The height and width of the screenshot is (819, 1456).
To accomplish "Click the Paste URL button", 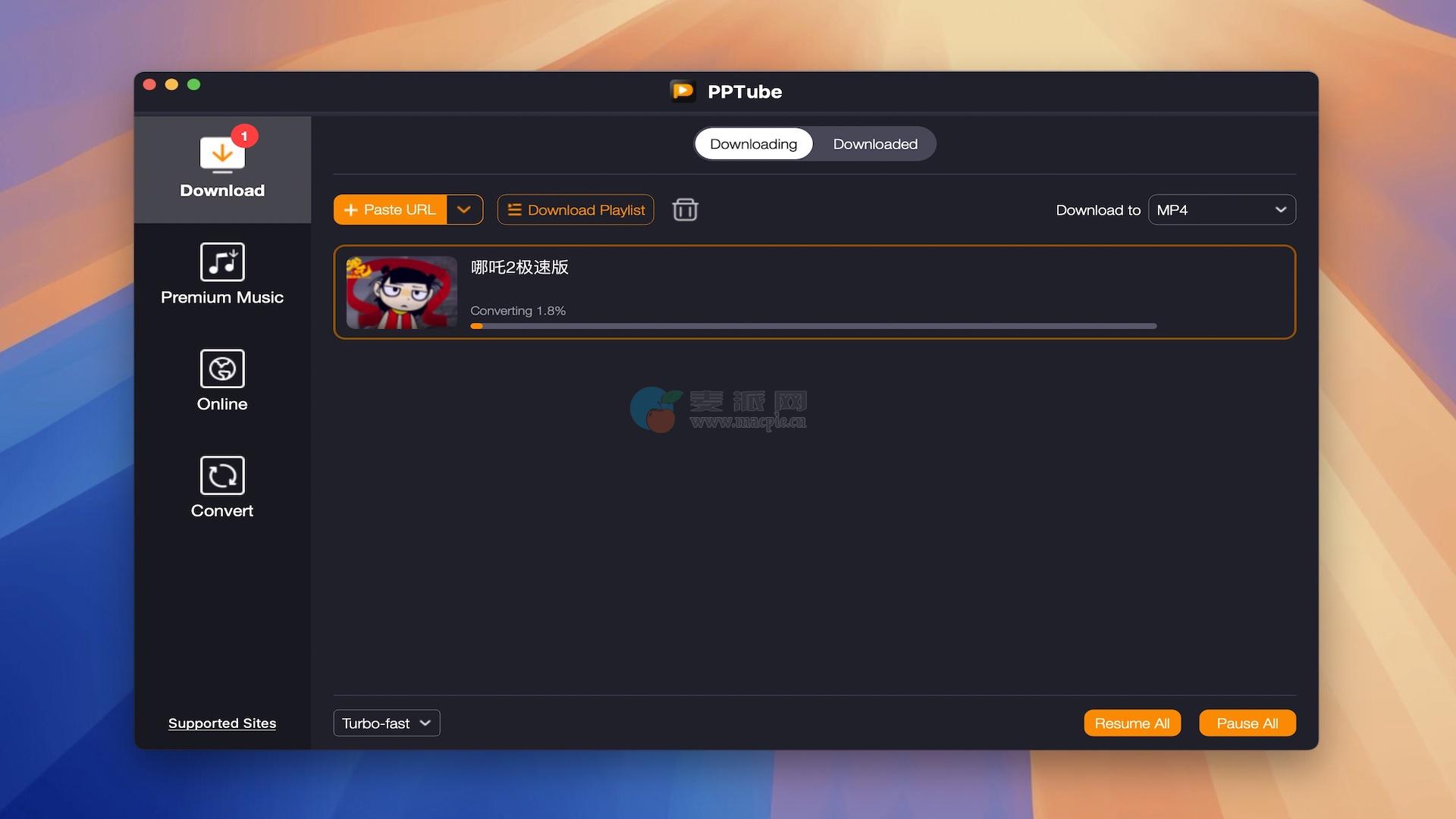I will click(x=391, y=209).
